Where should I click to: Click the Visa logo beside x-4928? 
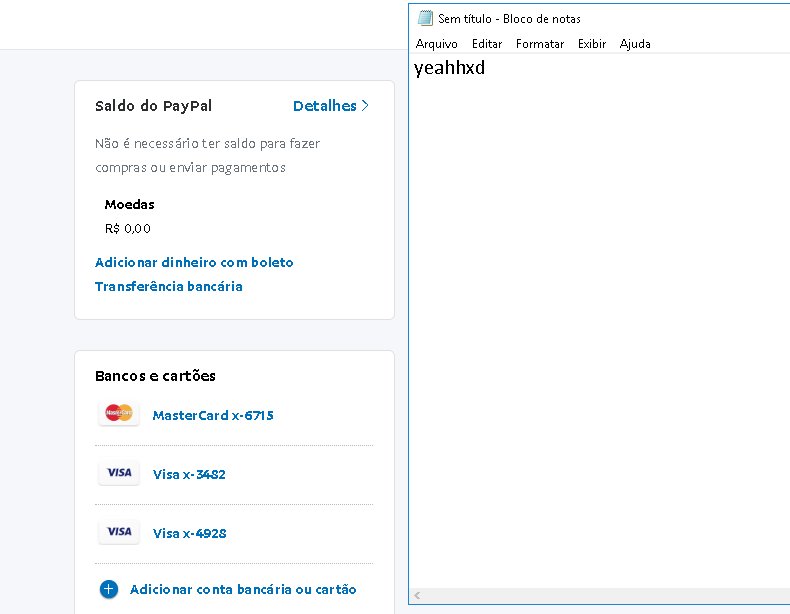click(119, 532)
